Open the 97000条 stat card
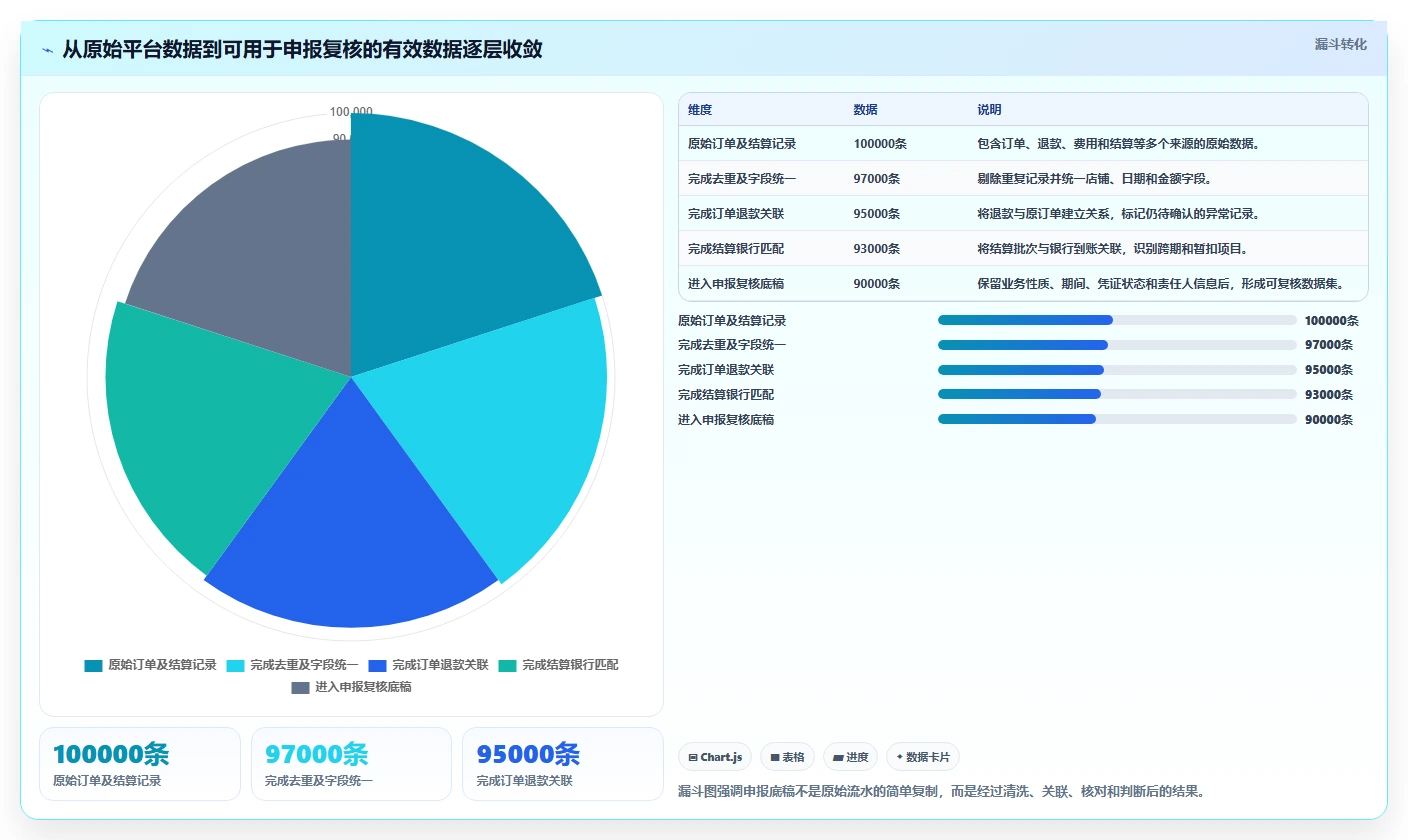Screen dimensions: 1408x840 351,764
